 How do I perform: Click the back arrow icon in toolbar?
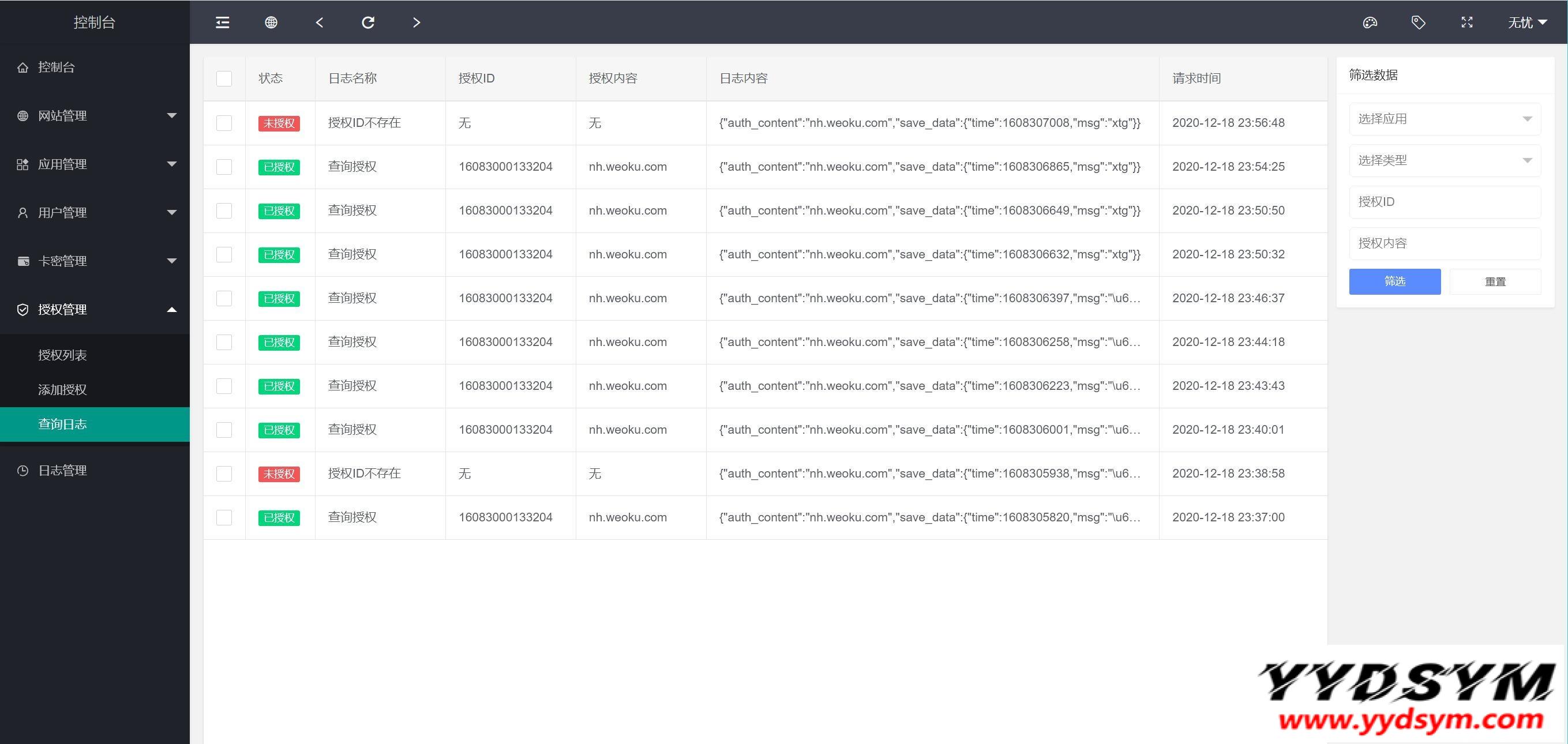pyautogui.click(x=320, y=22)
